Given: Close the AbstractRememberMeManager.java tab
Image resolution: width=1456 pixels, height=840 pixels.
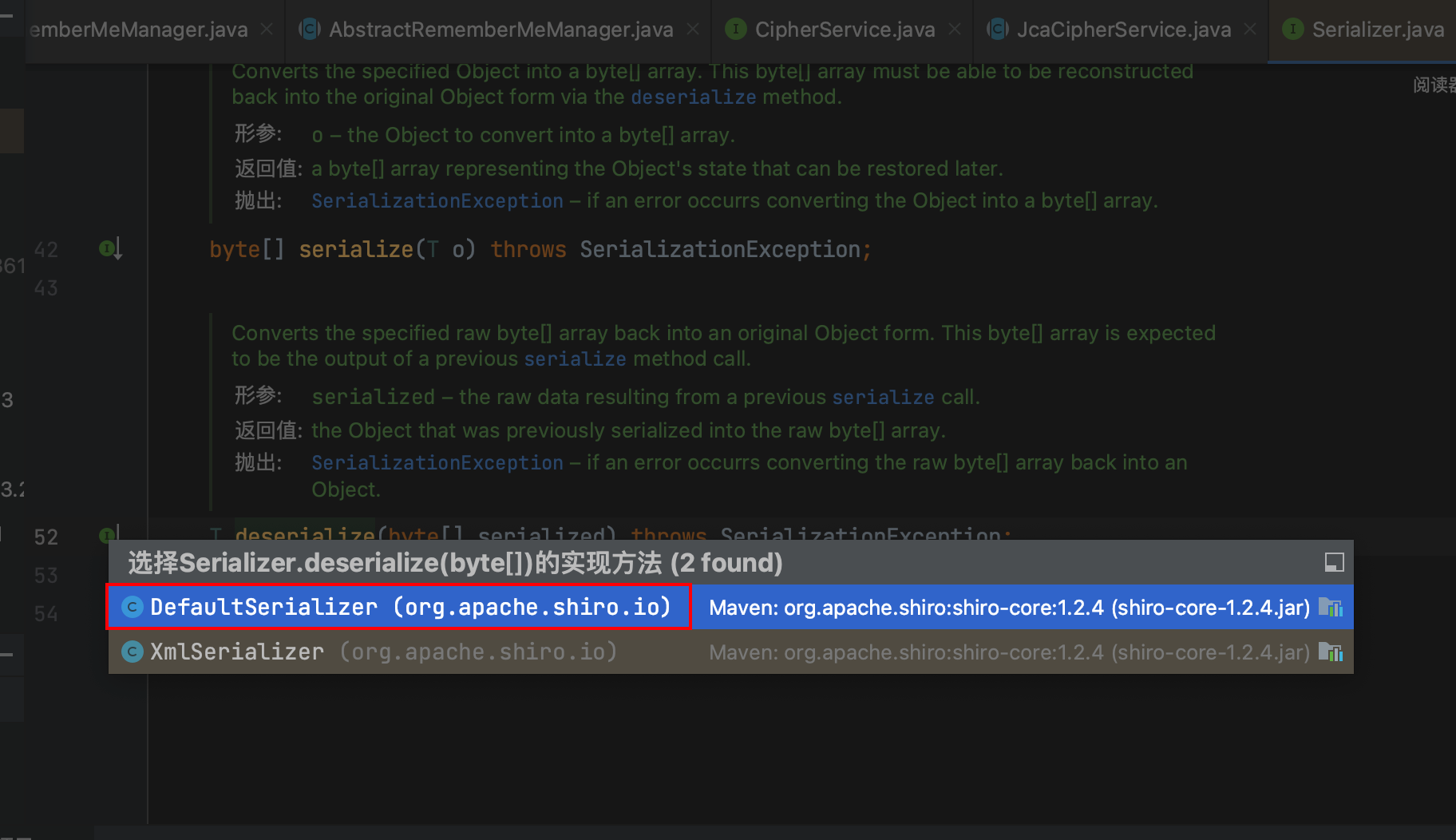Looking at the screenshot, I should coord(693,30).
